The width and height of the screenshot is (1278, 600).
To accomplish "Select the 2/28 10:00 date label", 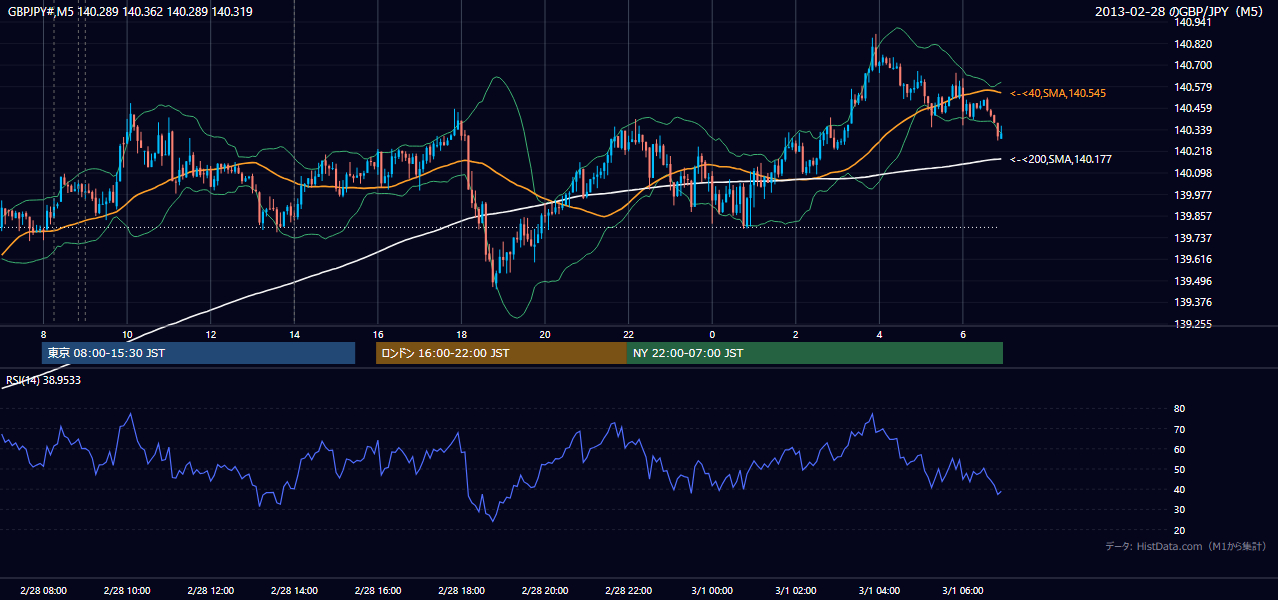I will pos(127,590).
